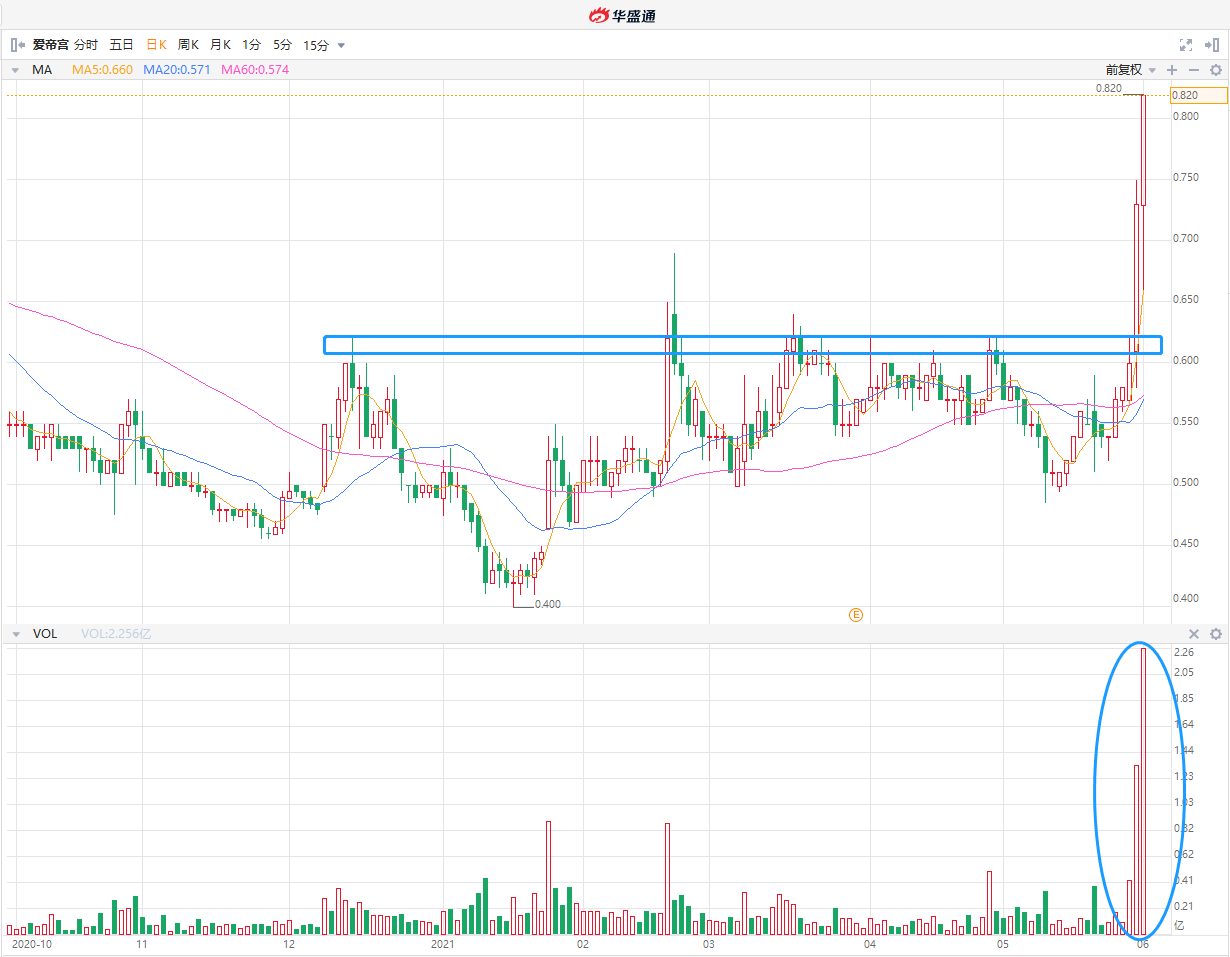The height and width of the screenshot is (957, 1230).
Task: Click the orange E earnings marker
Action: point(856,615)
